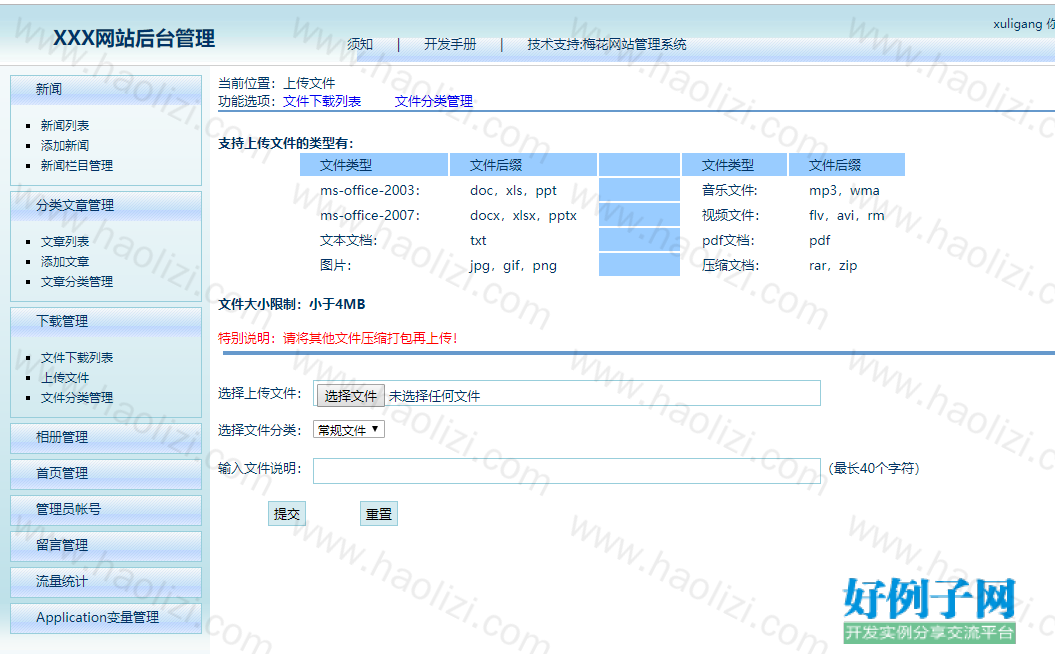Click the flv, avi, rm suffix cell
This screenshot has height=654, width=1055.
tap(846, 215)
